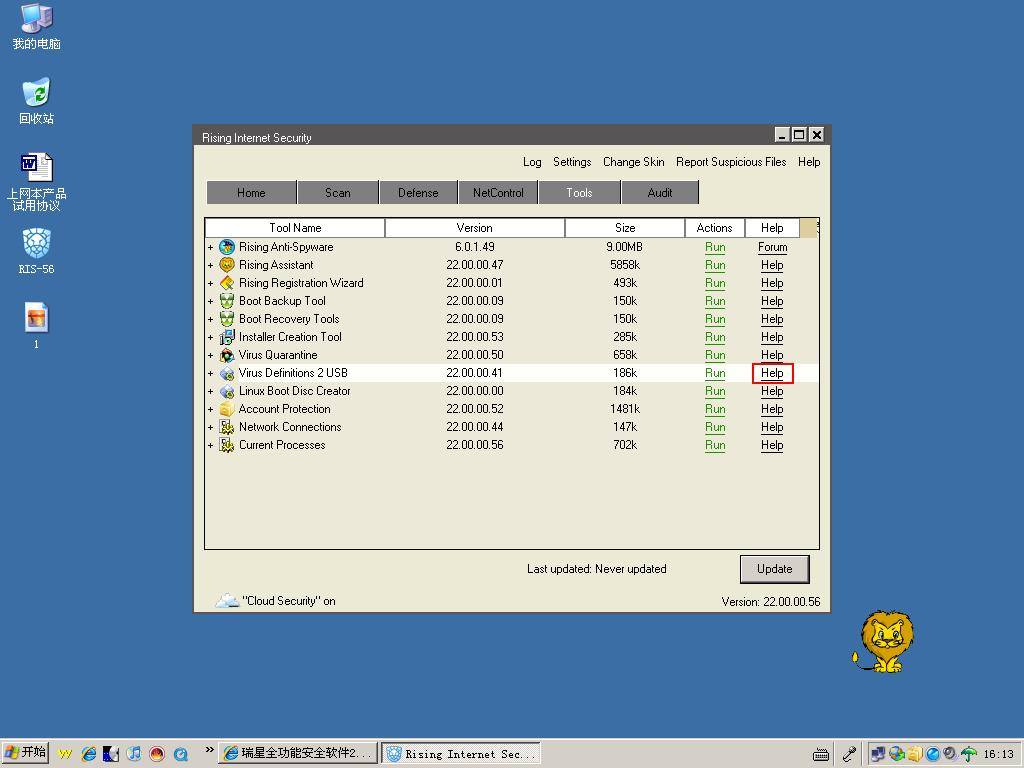Open Help for Account Protection
The height and width of the screenshot is (768, 1024).
pos(772,409)
